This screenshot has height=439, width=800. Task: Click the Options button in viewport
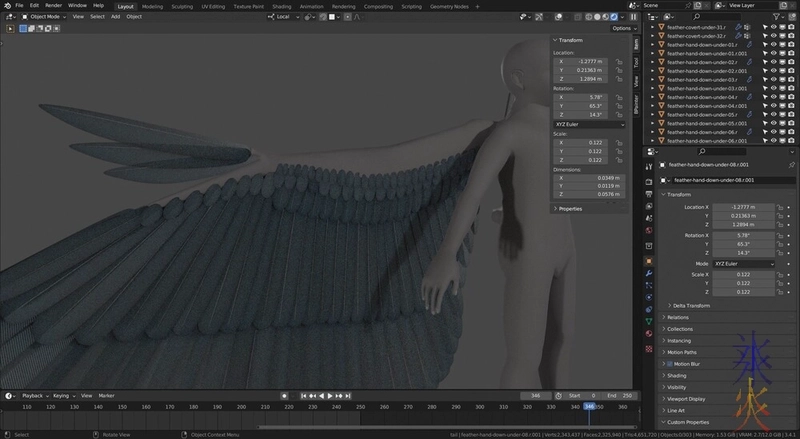(622, 28)
